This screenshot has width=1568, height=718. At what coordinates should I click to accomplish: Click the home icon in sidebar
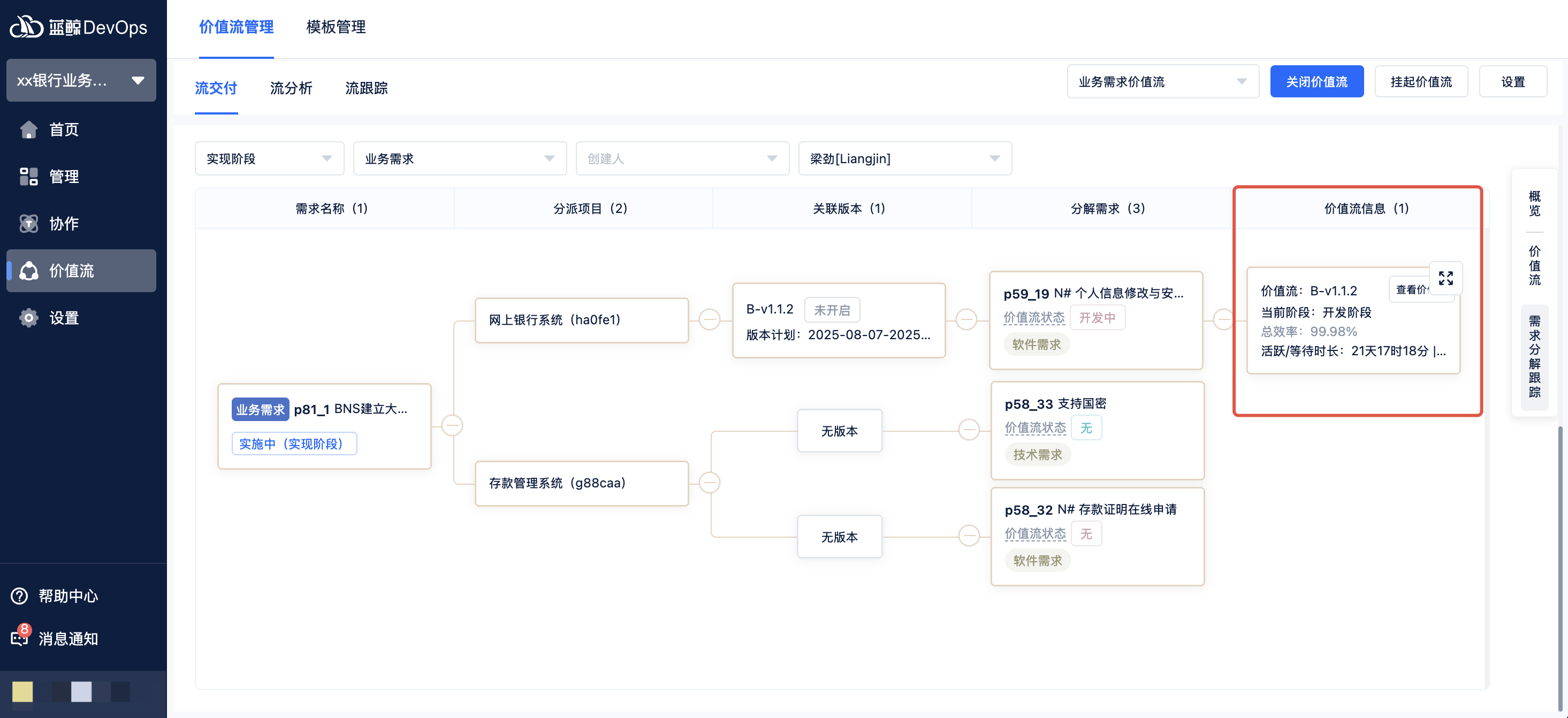pos(28,129)
